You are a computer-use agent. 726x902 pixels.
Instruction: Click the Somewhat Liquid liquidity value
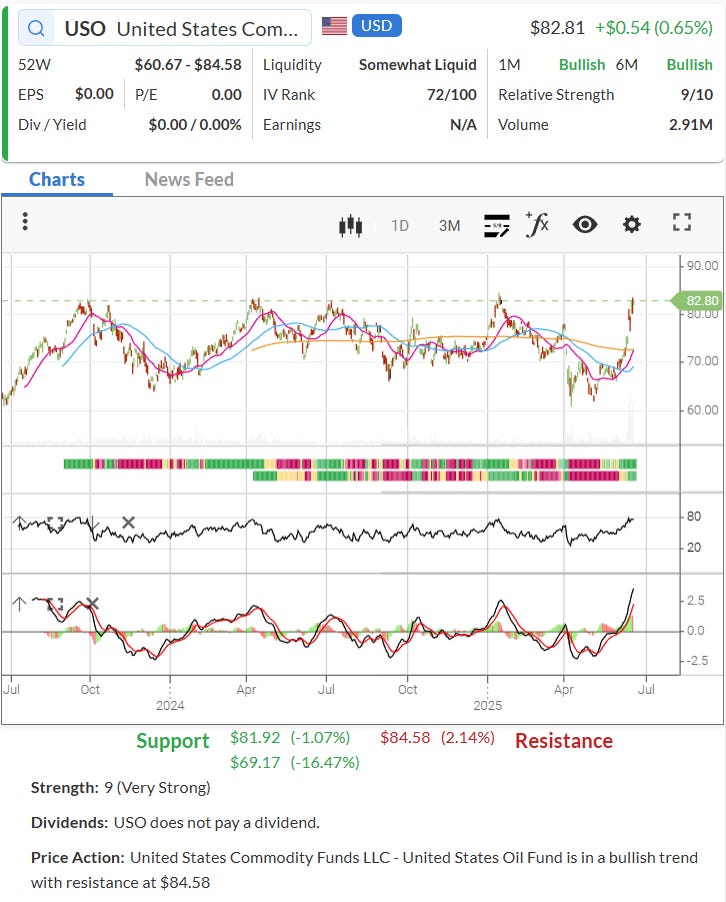click(418, 65)
